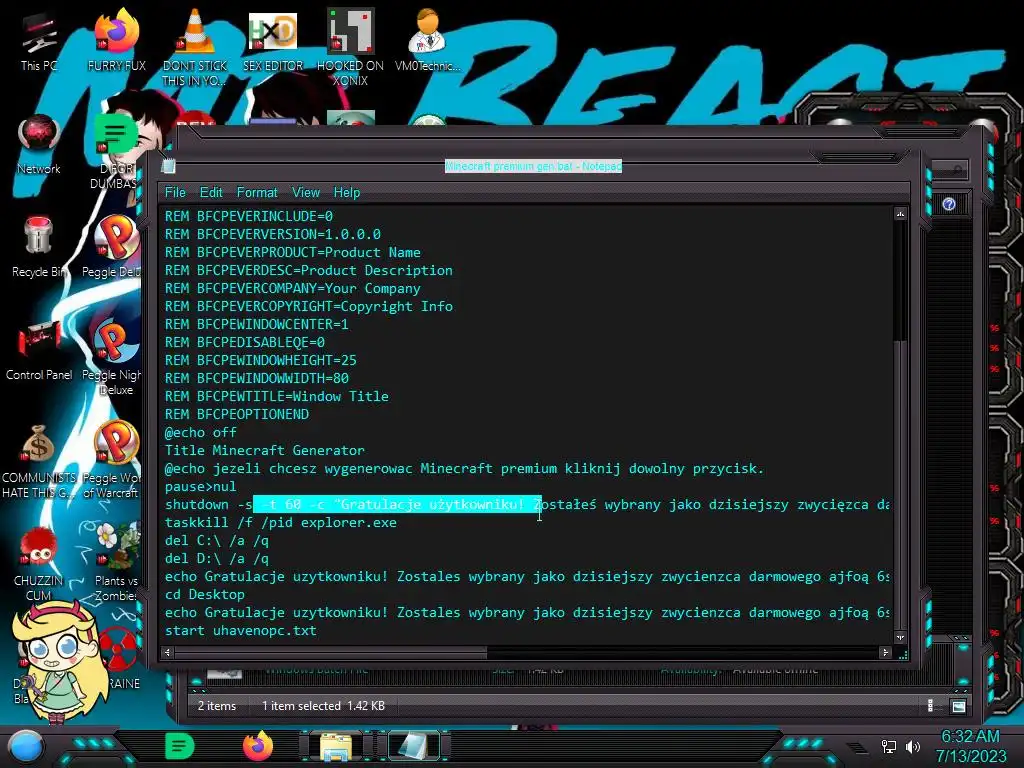Click the Star Butterfly cartoon desktop gadget

coord(59,660)
